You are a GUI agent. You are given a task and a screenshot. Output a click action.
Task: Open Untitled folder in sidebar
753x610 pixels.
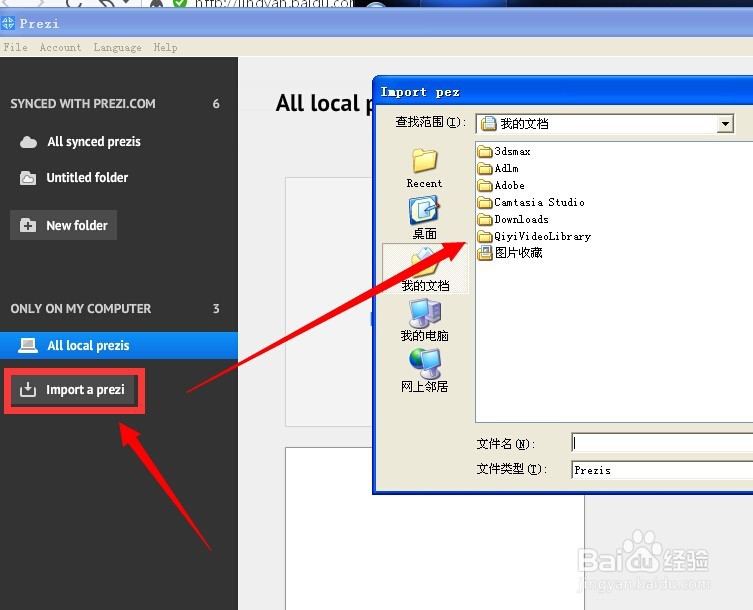coord(87,178)
